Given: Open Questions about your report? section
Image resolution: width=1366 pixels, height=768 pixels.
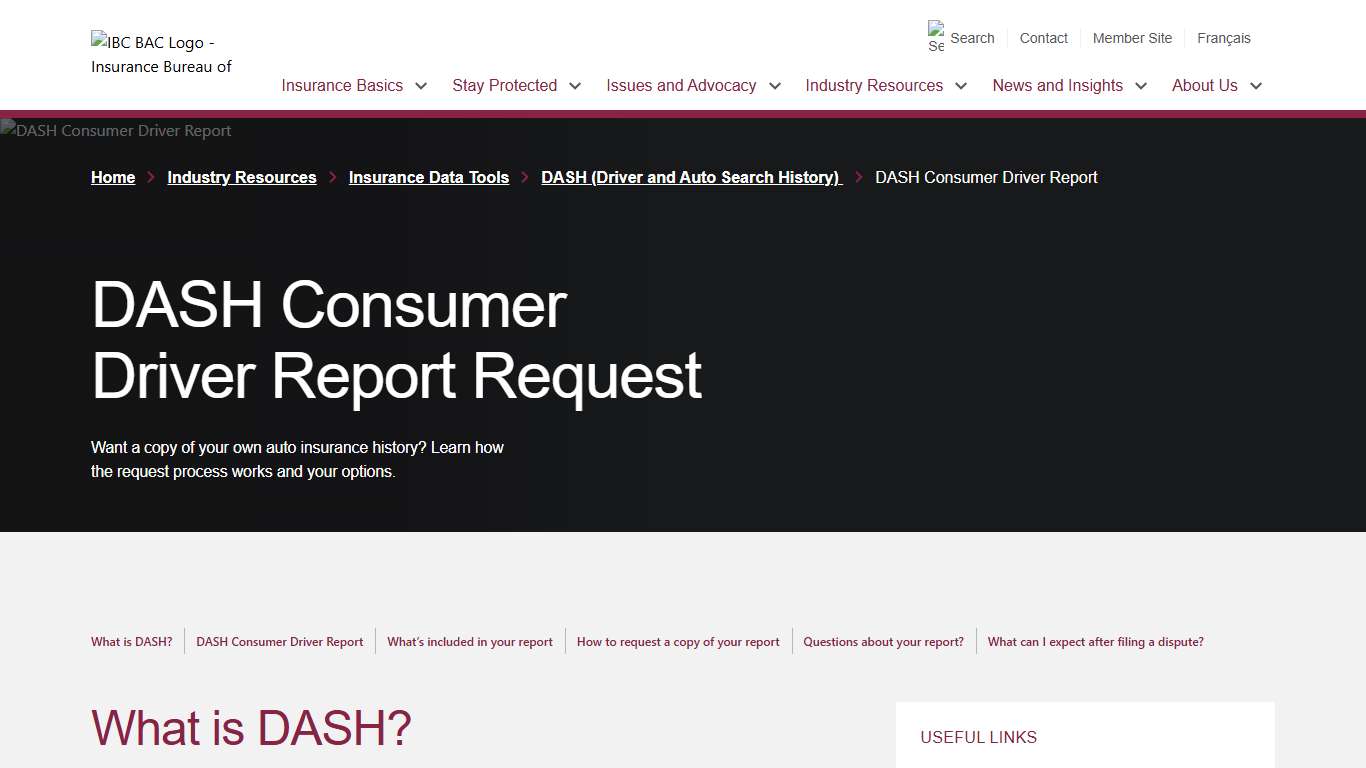Looking at the screenshot, I should point(884,641).
